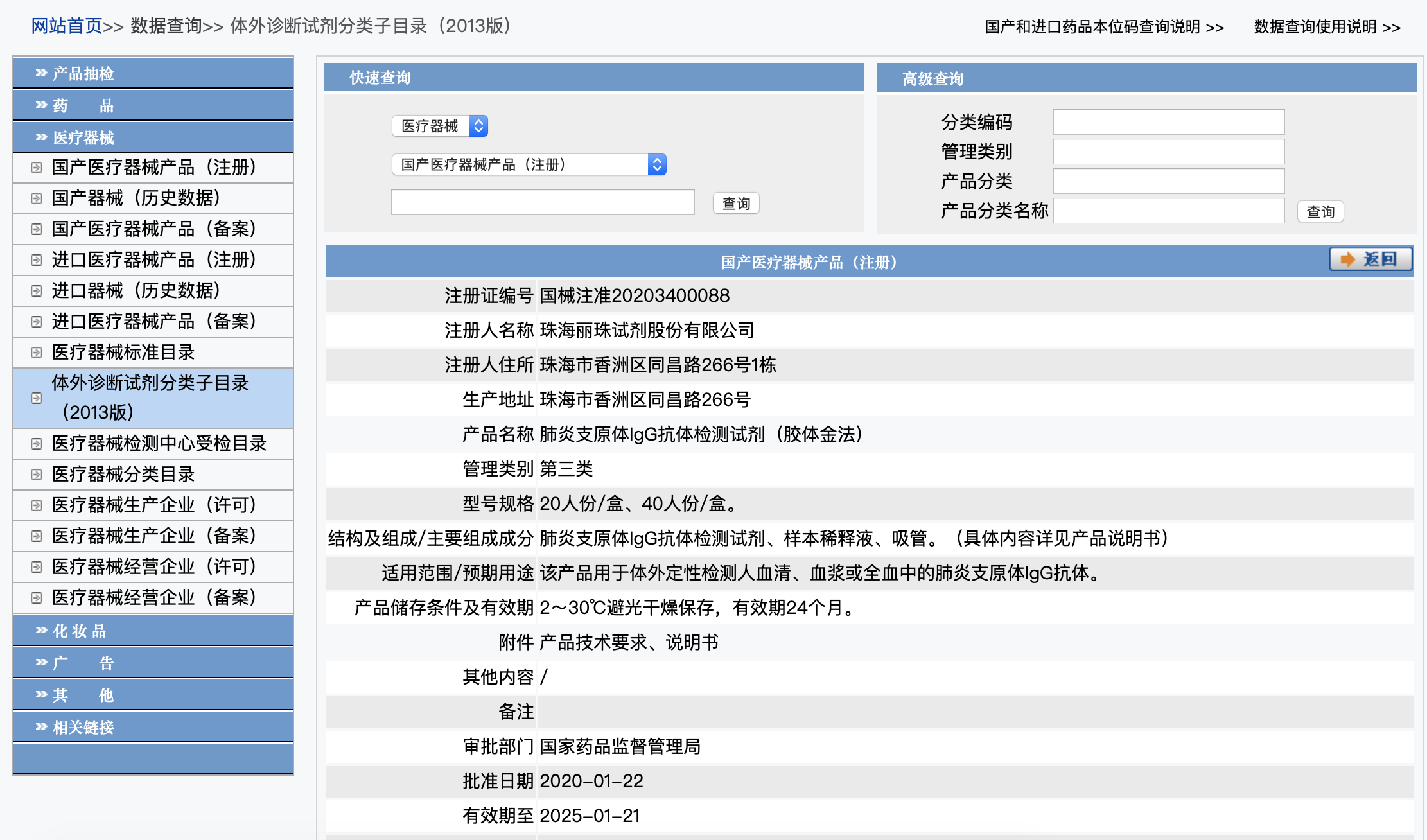Click the icon beside 国产器械（历史数据）

[x=37, y=198]
